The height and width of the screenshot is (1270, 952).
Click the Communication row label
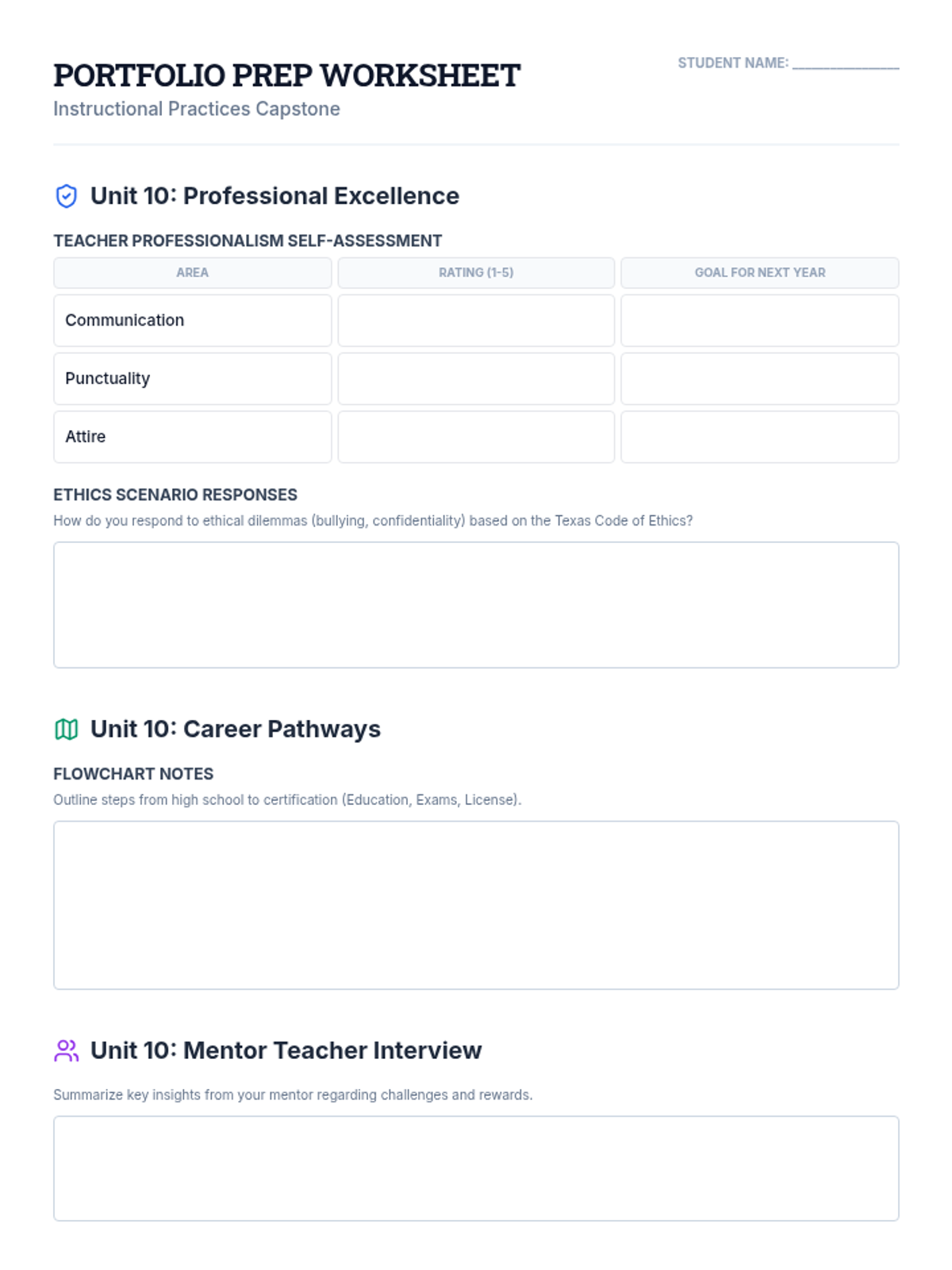click(x=125, y=320)
